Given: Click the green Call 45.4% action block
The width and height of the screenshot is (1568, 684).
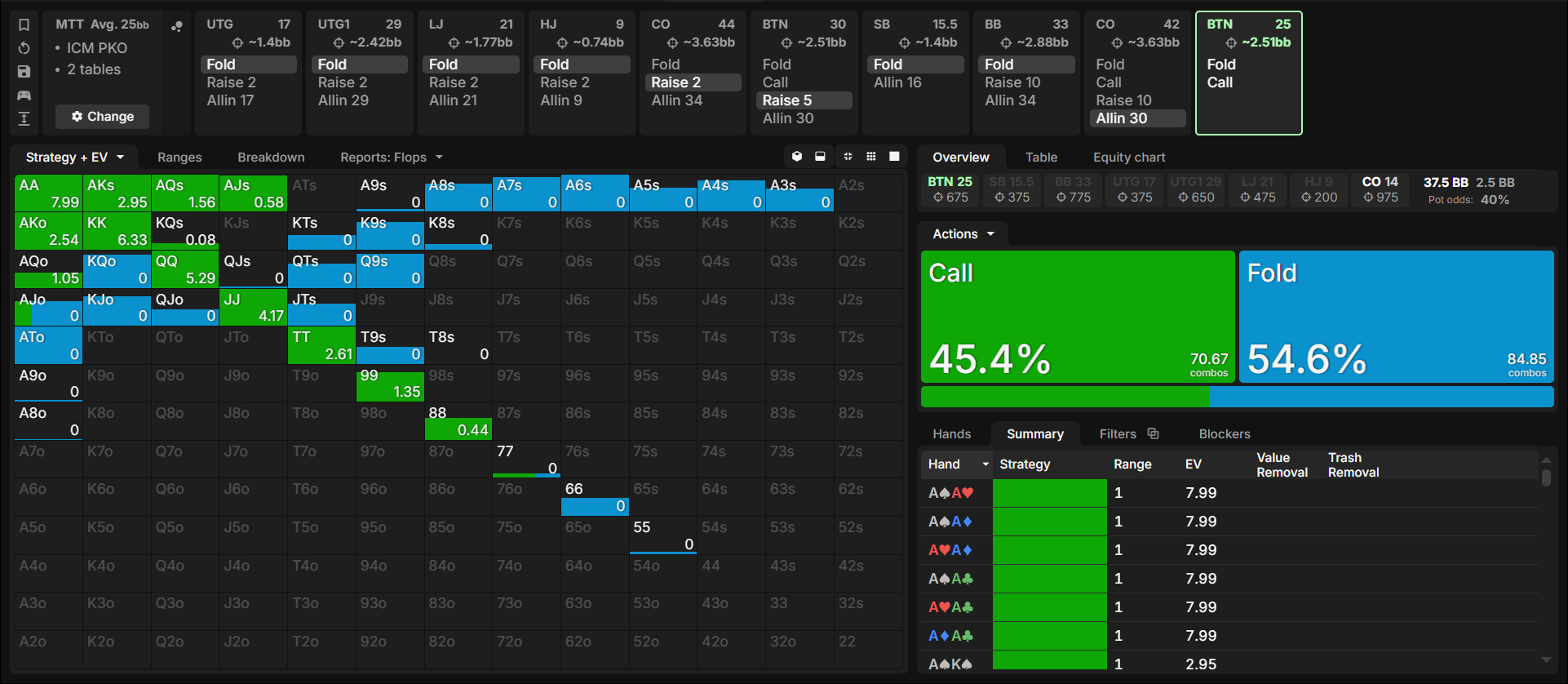Looking at the screenshot, I should click(x=1078, y=317).
